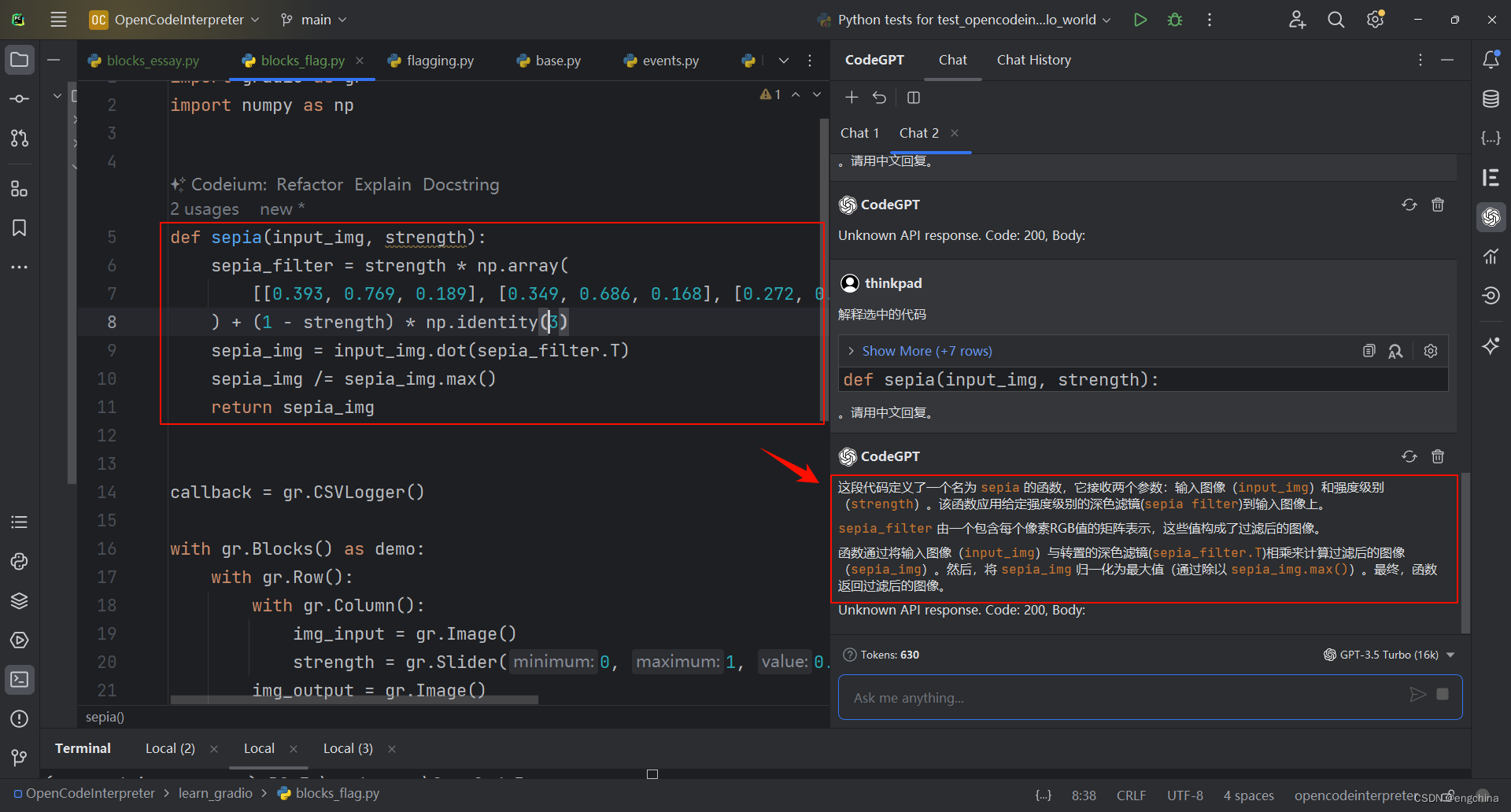
Task: Switch to blocks_essay.py tab
Action: click(144, 61)
